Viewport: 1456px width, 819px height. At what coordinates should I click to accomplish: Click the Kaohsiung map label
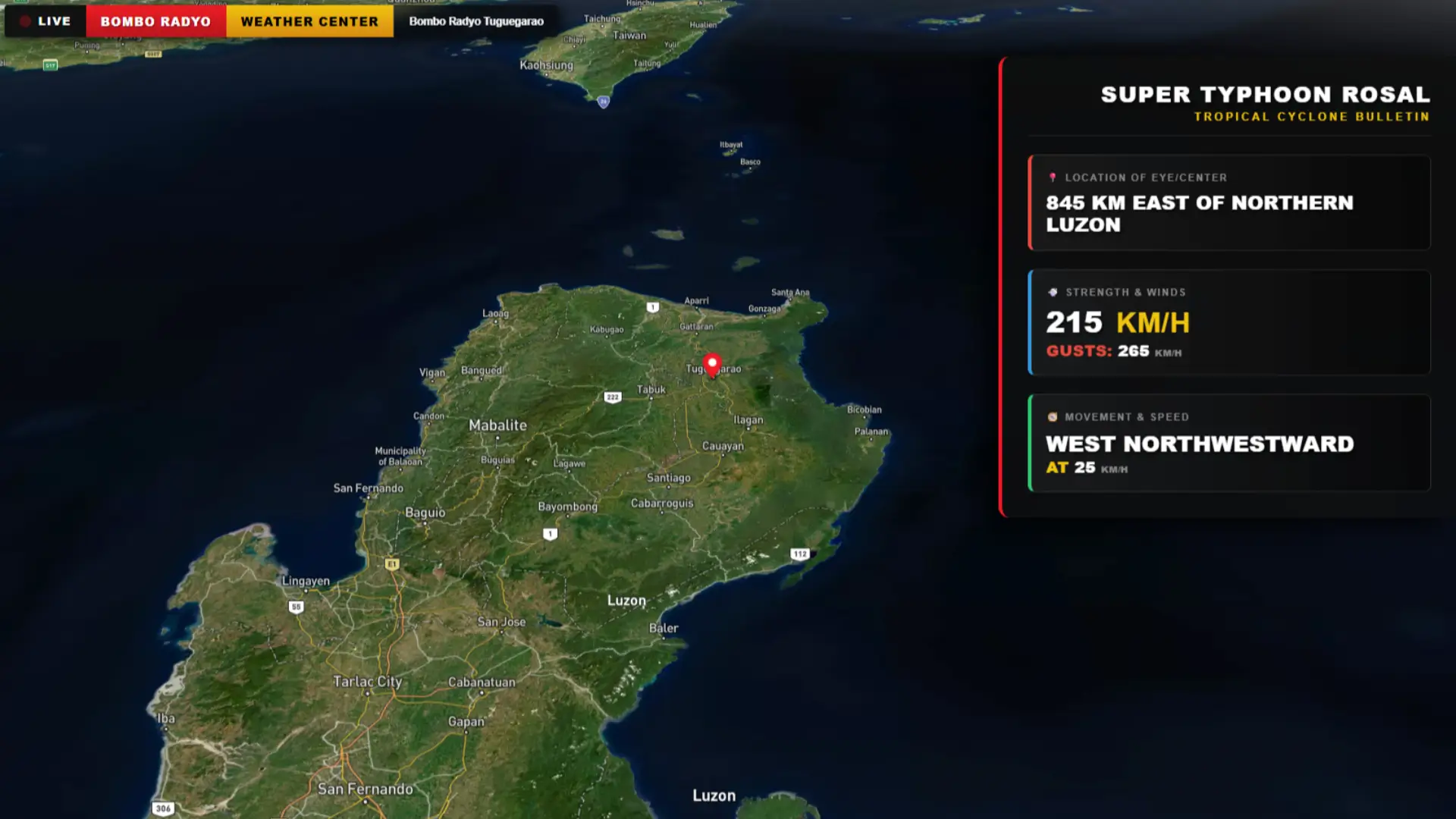pyautogui.click(x=547, y=65)
